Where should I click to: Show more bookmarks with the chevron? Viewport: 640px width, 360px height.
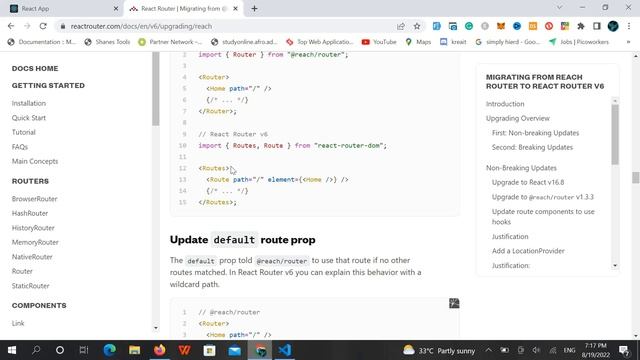[628, 42]
